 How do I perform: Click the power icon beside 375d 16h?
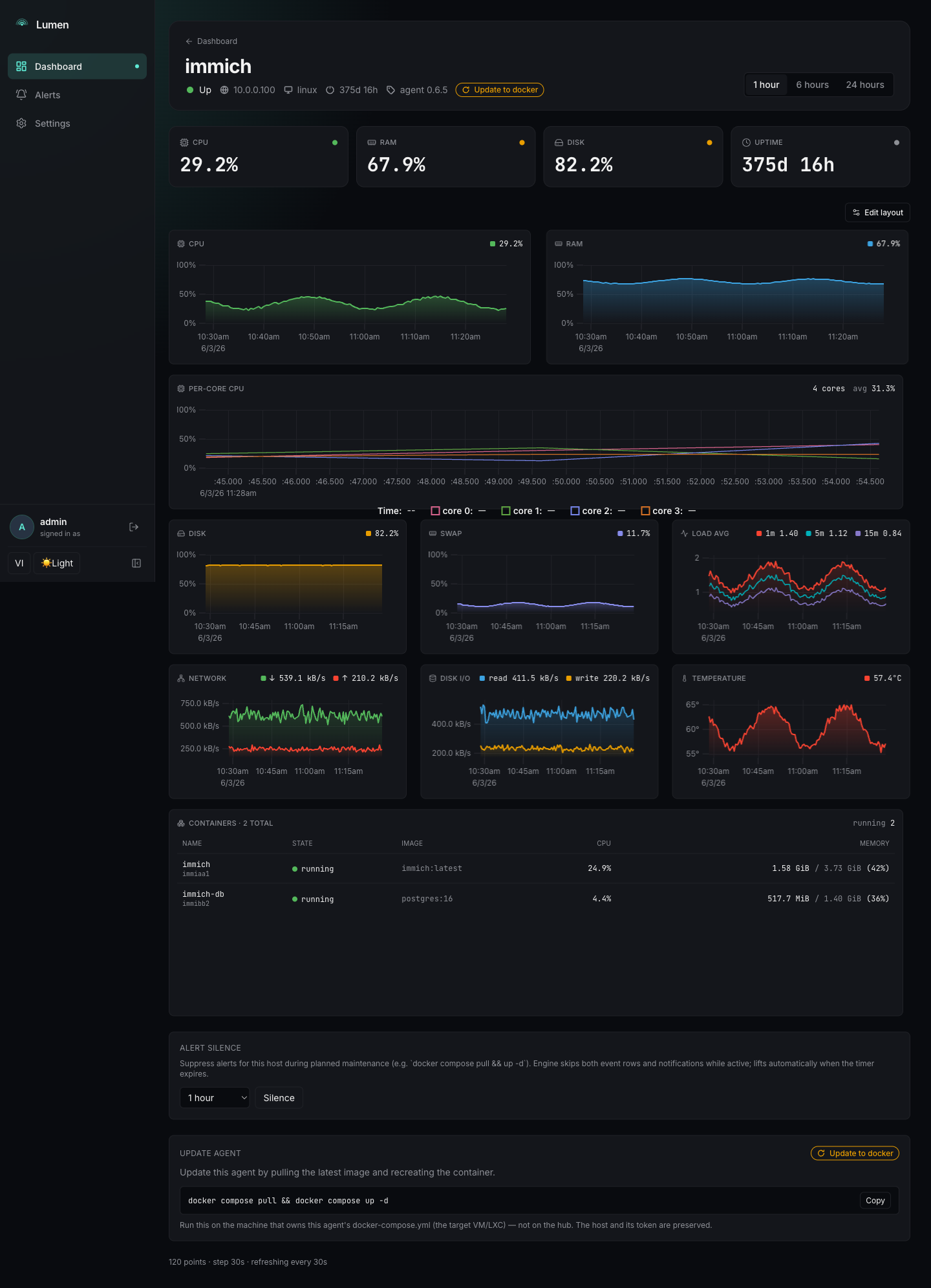[x=330, y=90]
